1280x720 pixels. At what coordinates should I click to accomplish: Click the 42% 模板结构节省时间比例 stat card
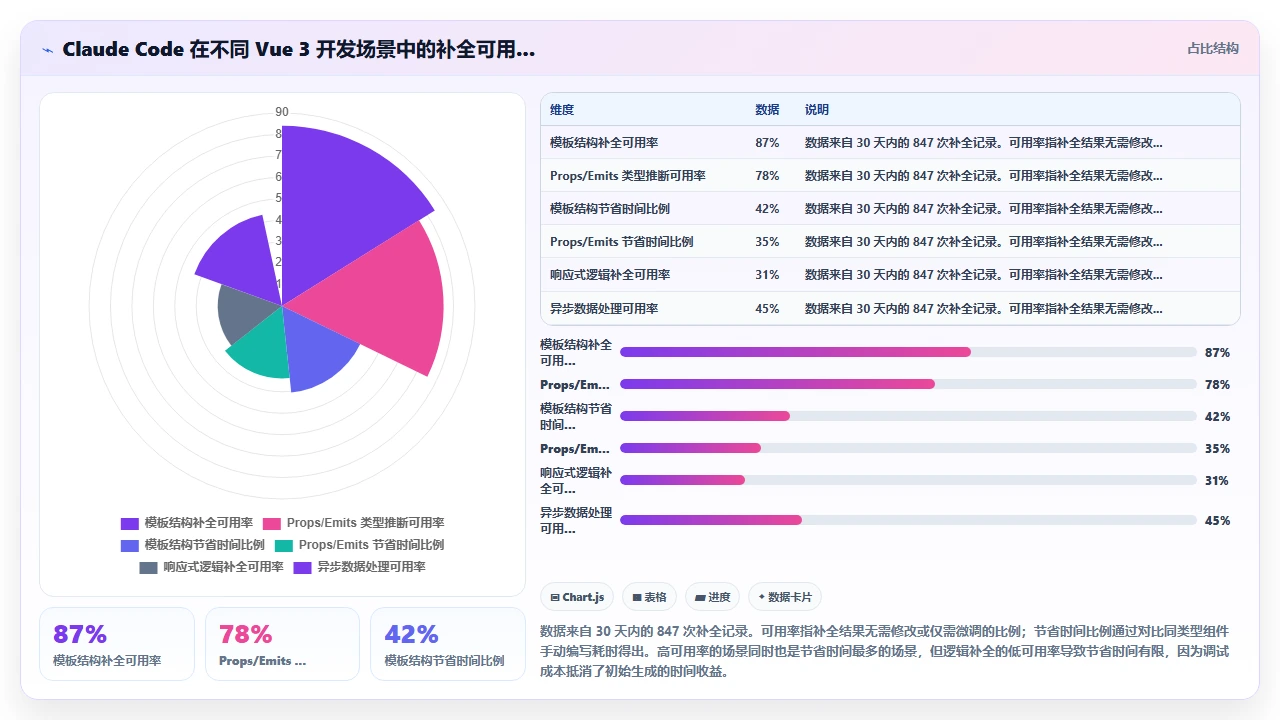click(x=448, y=644)
